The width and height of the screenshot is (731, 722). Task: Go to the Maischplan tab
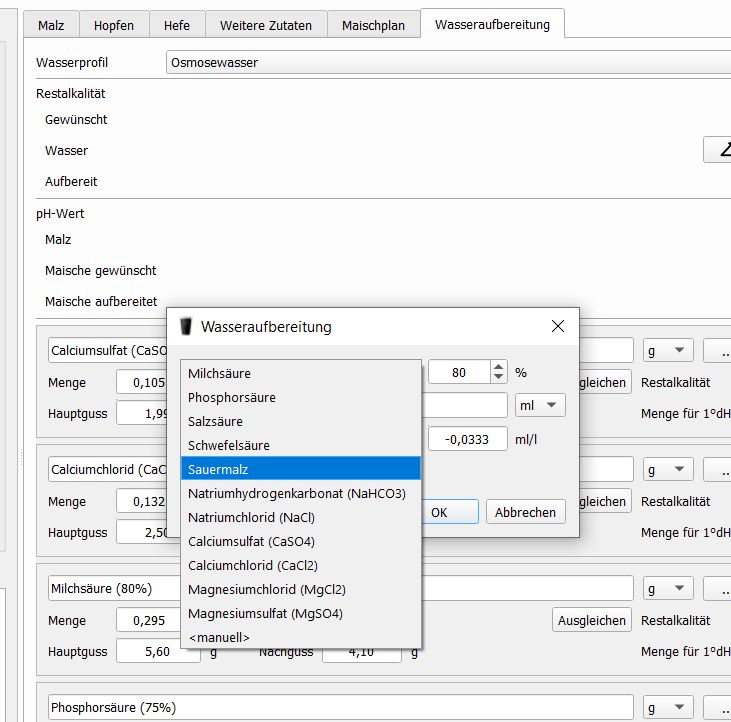click(373, 25)
